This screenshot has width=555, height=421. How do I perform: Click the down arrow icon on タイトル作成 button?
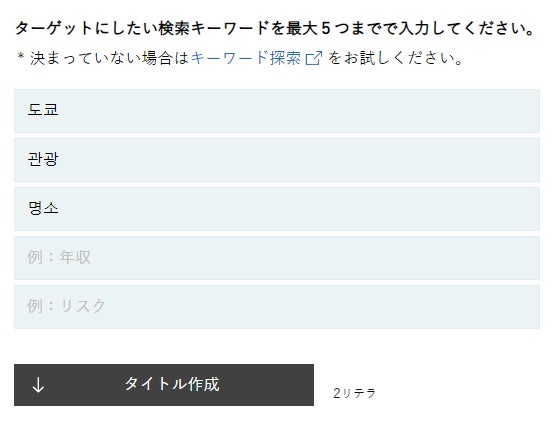tap(38, 385)
